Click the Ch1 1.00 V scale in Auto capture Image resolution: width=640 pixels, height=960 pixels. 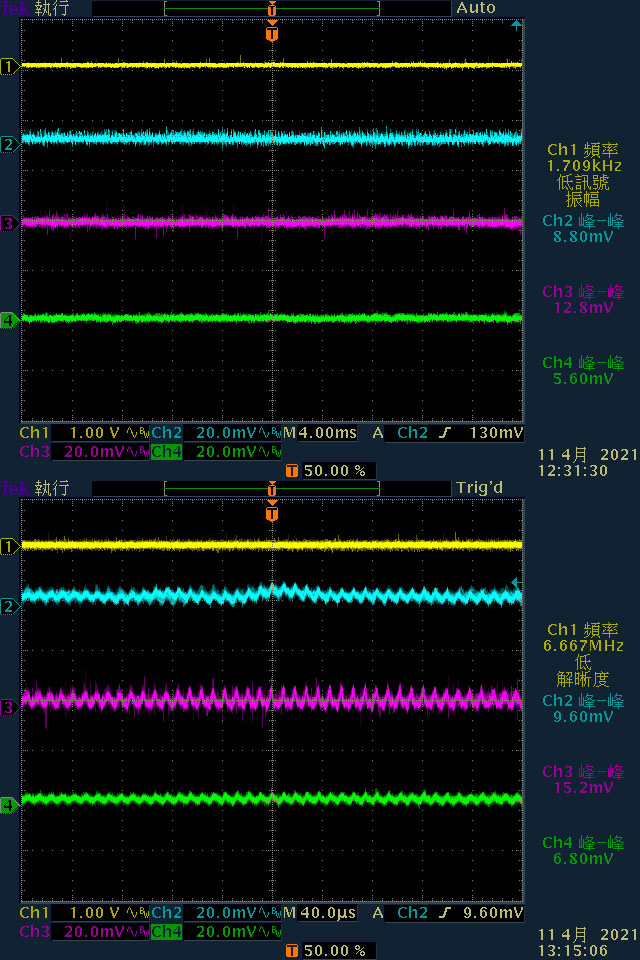click(x=83, y=433)
